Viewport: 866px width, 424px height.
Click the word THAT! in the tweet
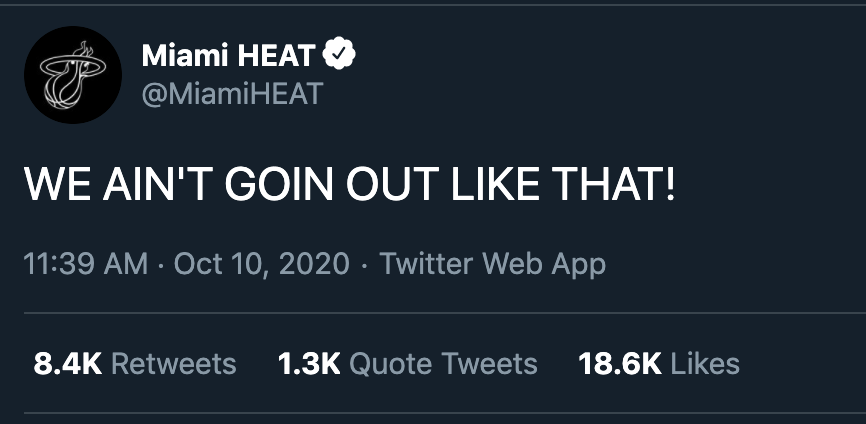point(613,184)
